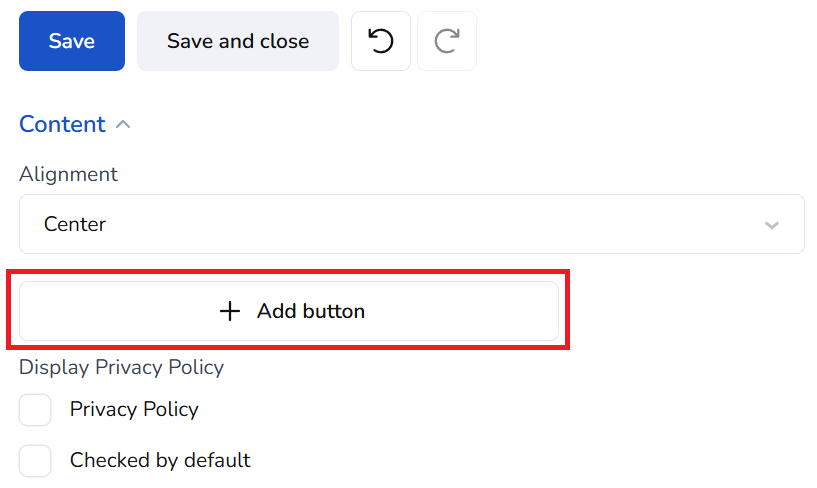
Task: Click the blank area inside the Alignment box
Action: point(450,224)
